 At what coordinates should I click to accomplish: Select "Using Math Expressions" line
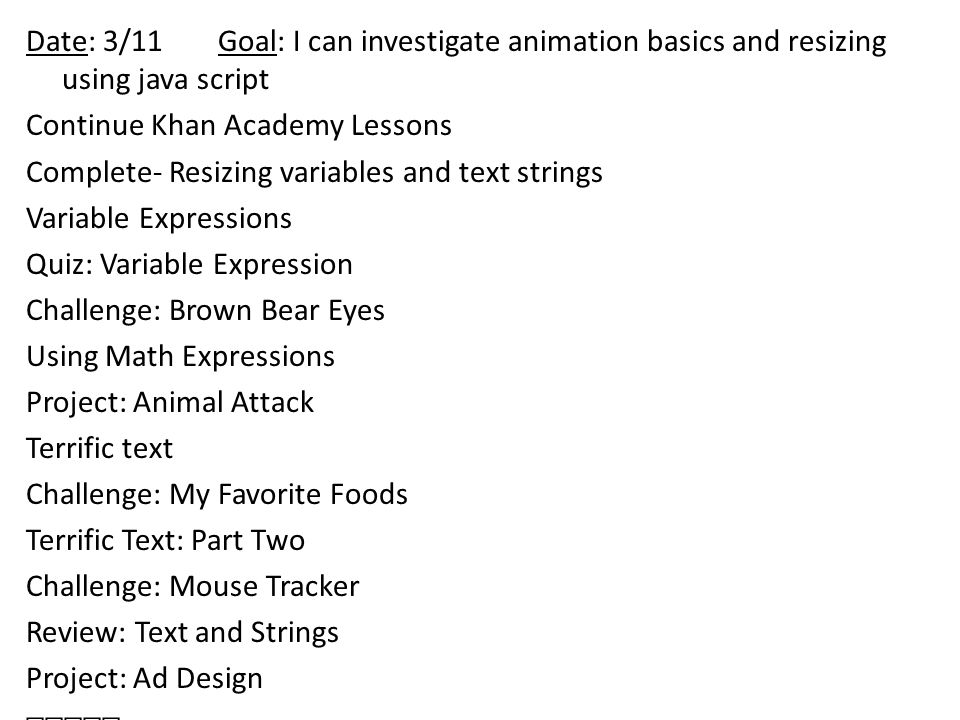[x=180, y=356]
